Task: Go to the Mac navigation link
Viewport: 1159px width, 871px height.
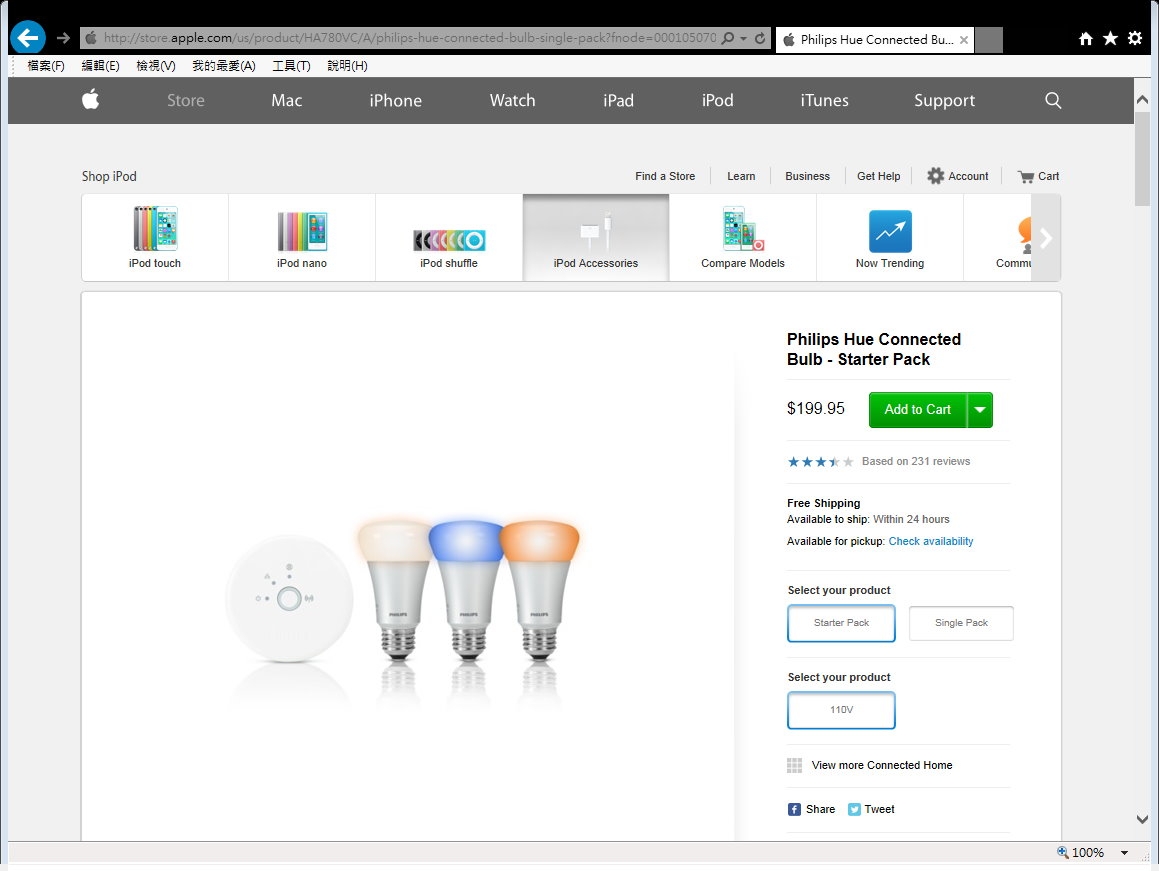Action: click(x=287, y=101)
